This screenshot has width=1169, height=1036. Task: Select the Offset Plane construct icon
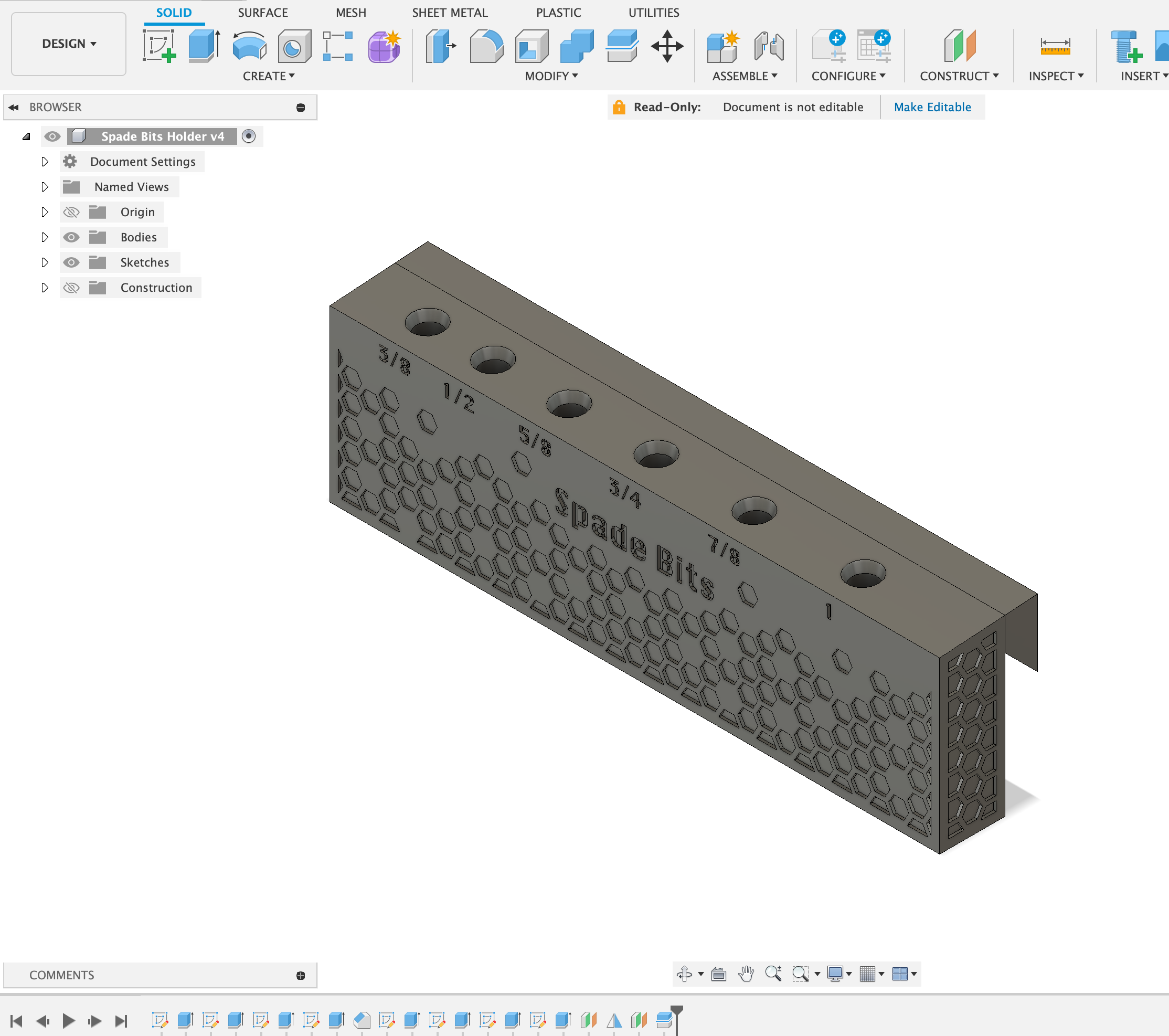pyautogui.click(x=960, y=46)
